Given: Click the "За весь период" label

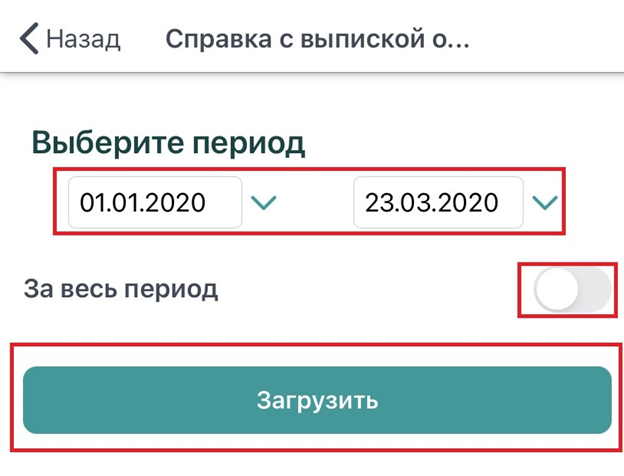Looking at the screenshot, I should coord(120,290).
